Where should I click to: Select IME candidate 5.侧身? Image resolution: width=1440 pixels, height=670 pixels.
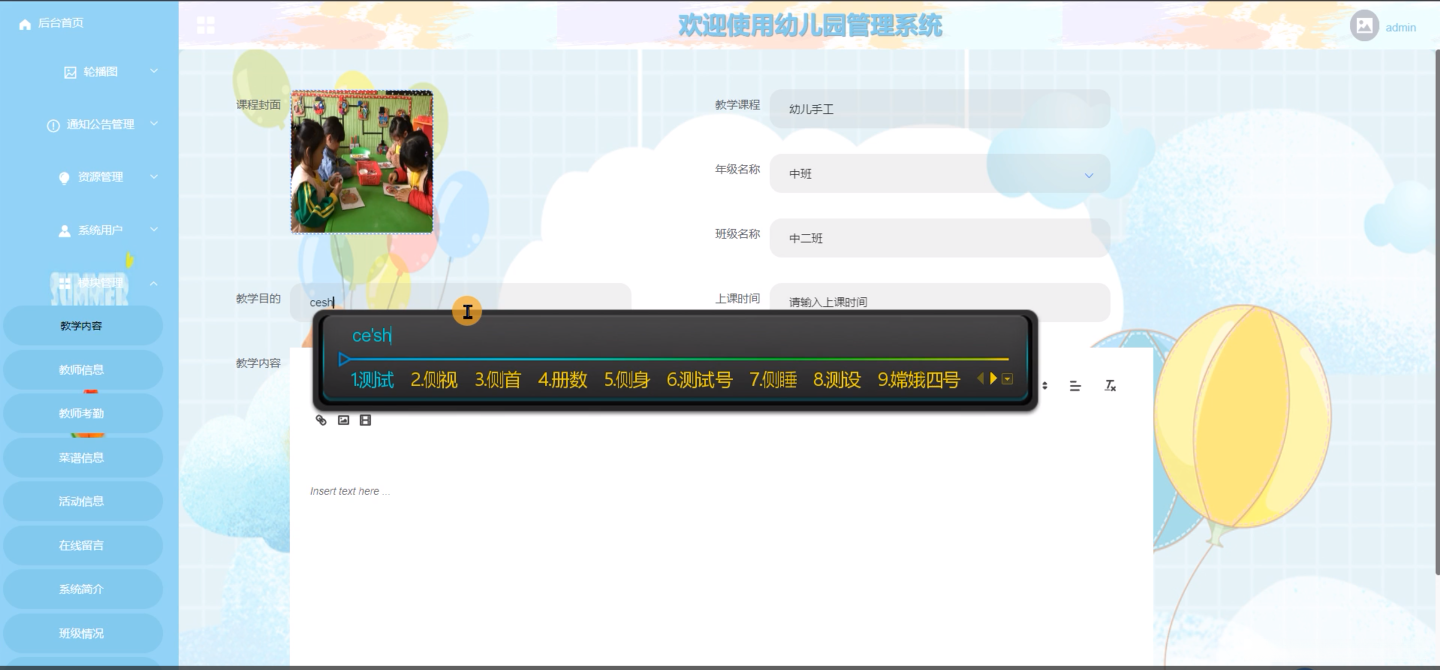(627, 380)
